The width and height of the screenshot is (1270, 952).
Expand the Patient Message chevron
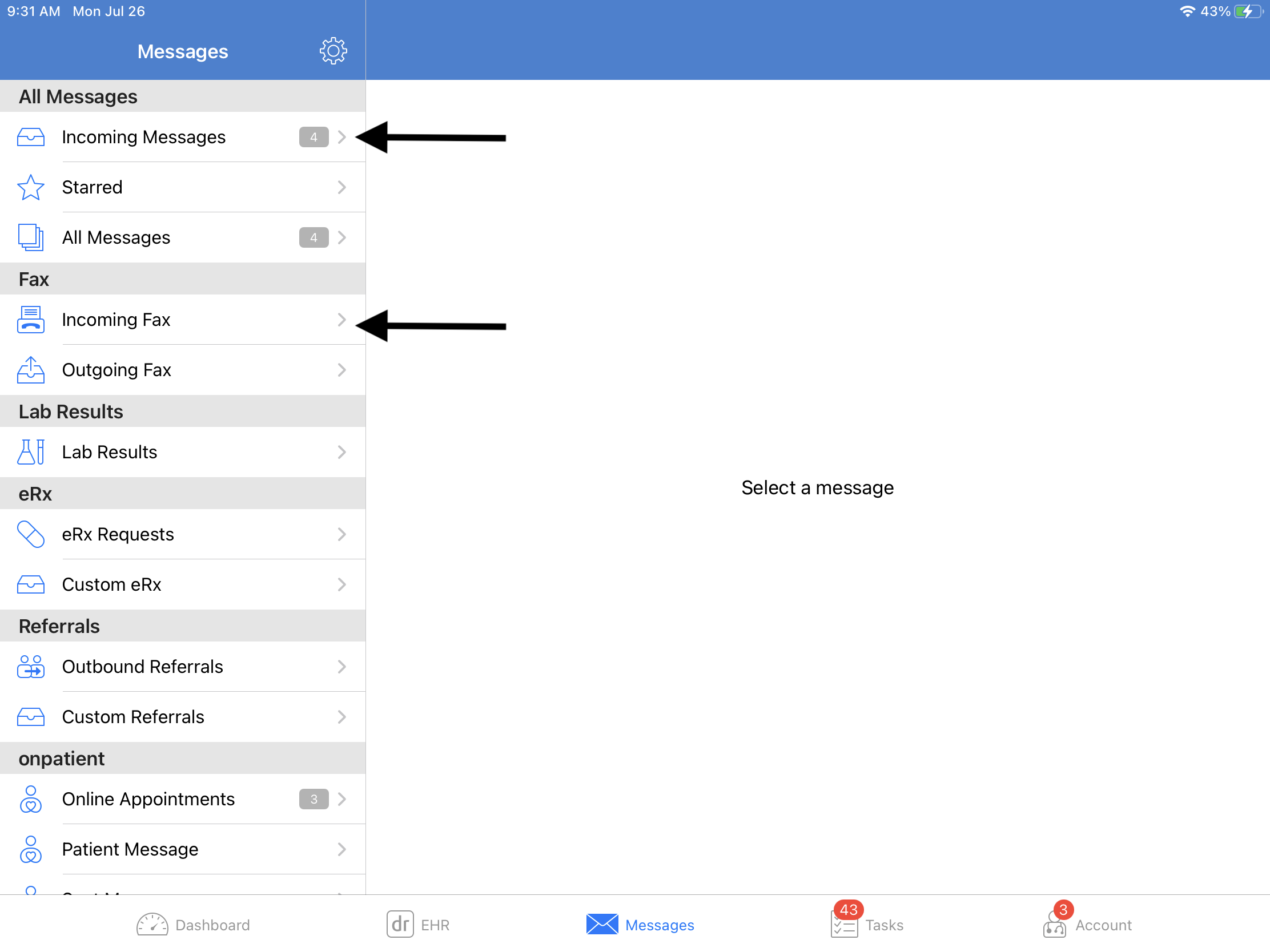341,849
